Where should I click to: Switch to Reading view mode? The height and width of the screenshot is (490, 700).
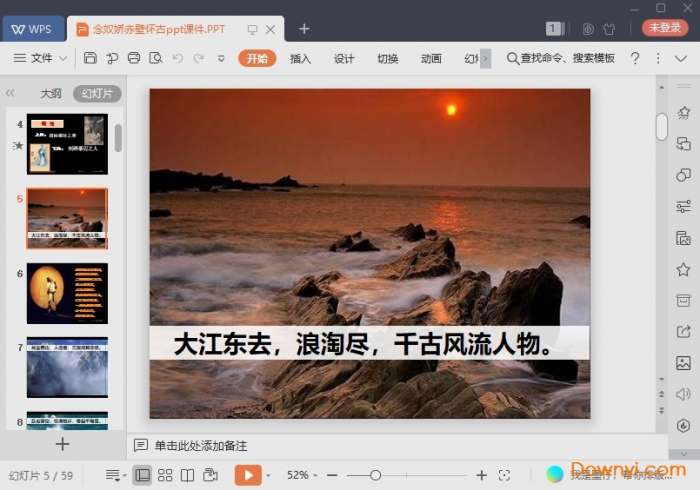(187, 475)
